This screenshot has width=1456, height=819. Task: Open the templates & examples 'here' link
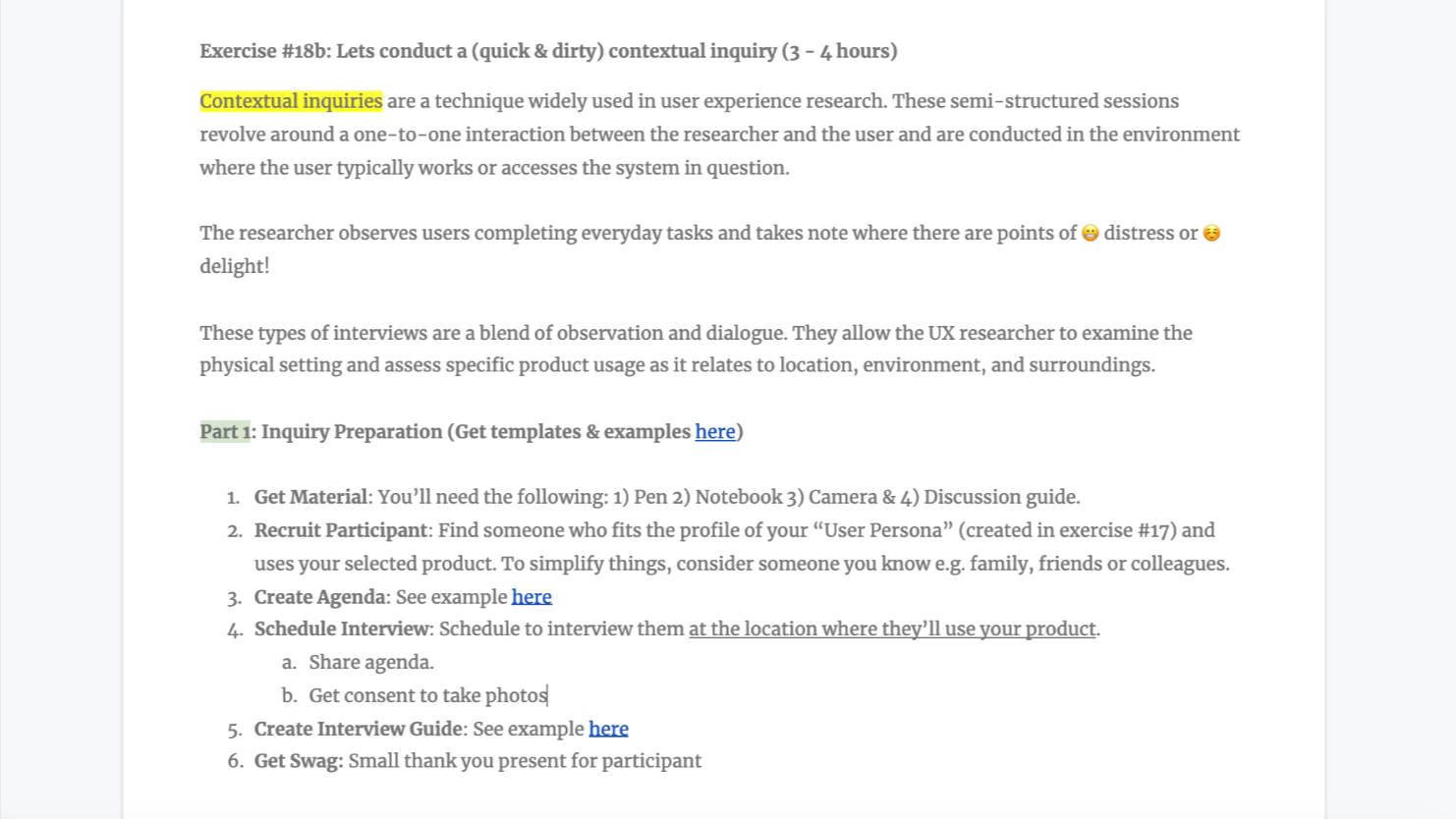715,432
